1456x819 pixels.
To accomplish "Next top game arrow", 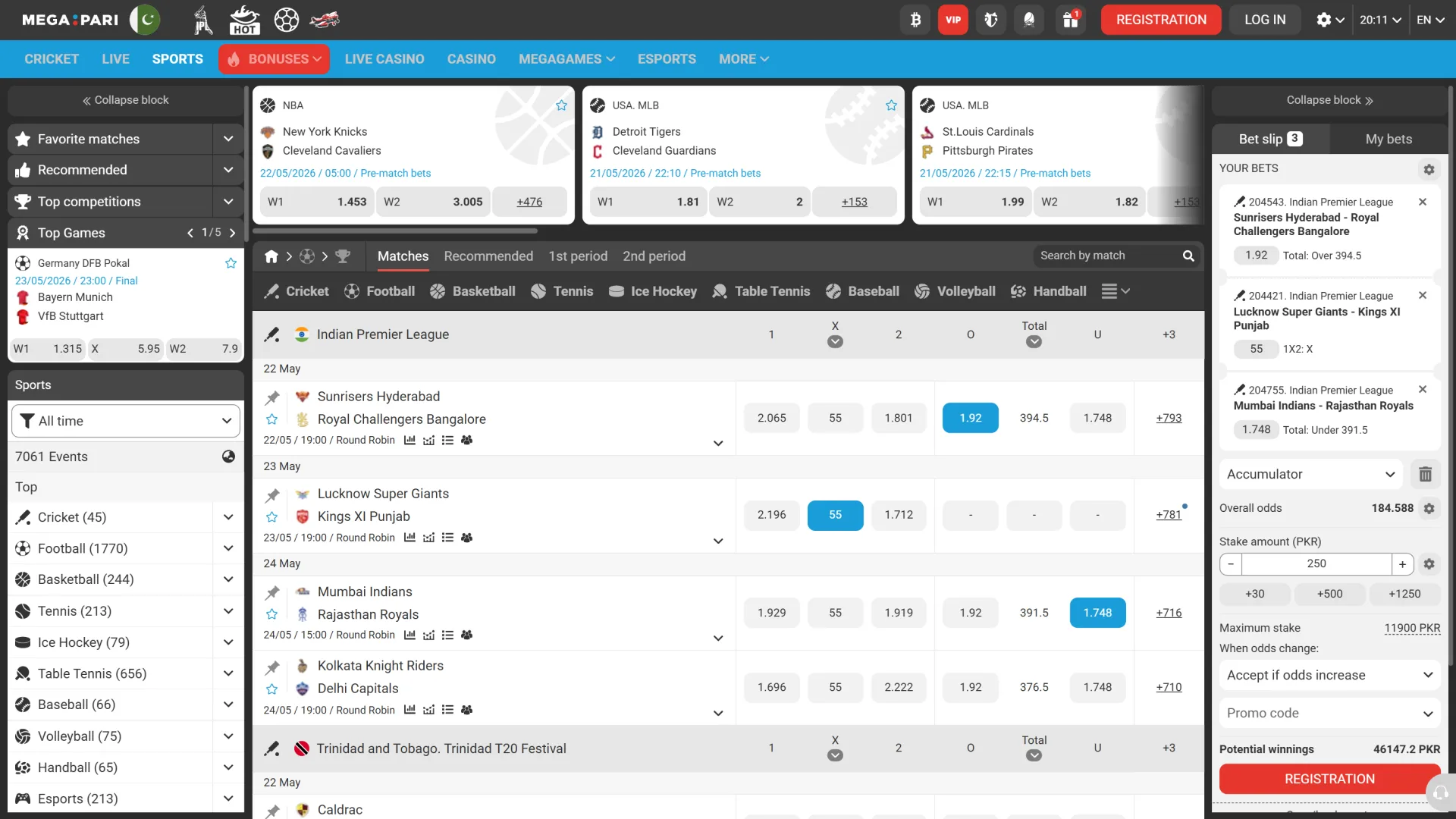I will tap(232, 233).
